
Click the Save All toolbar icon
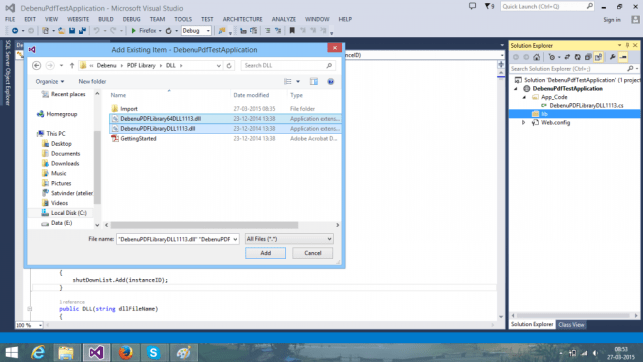(82, 31)
